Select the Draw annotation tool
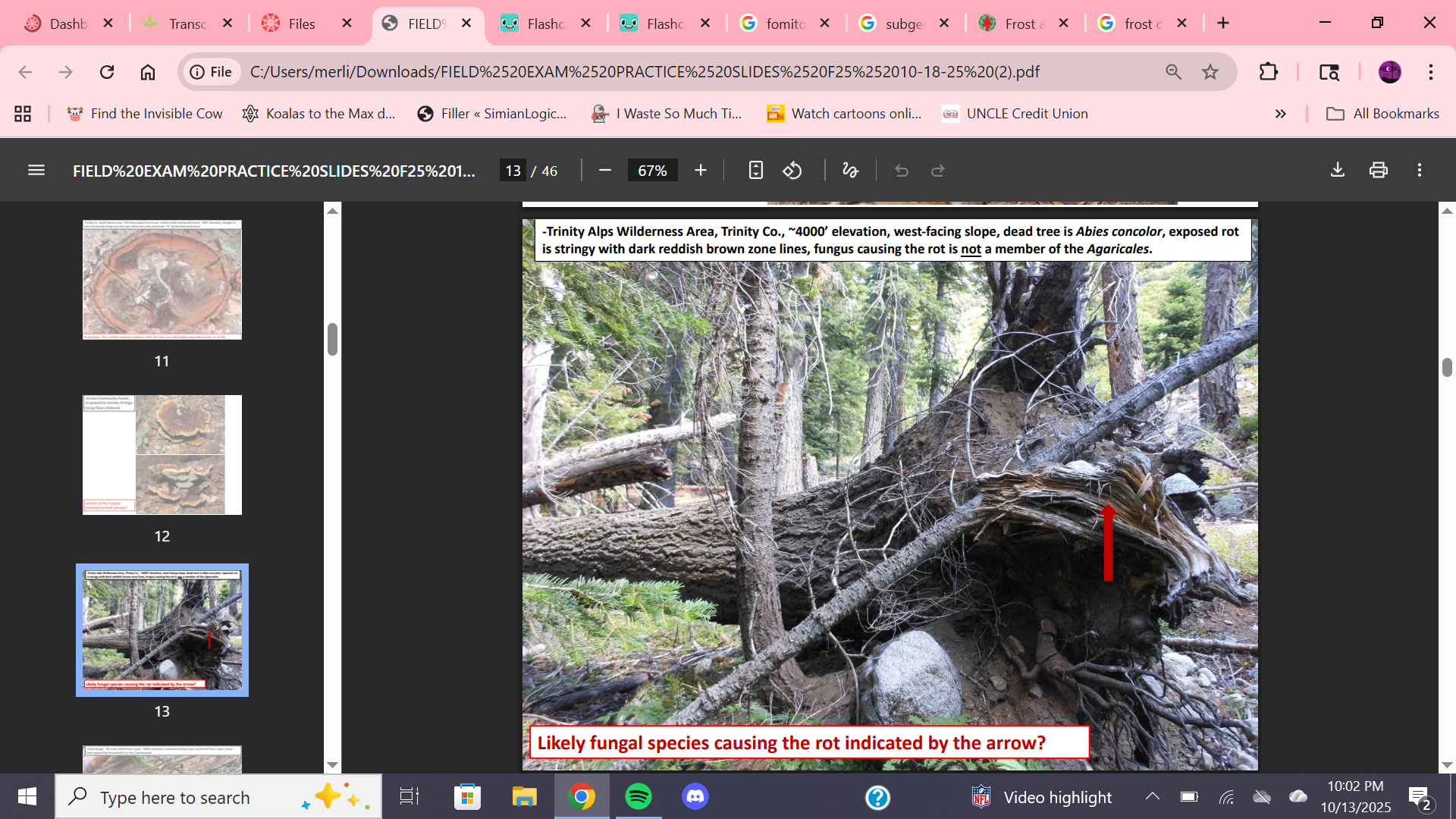 click(x=850, y=171)
